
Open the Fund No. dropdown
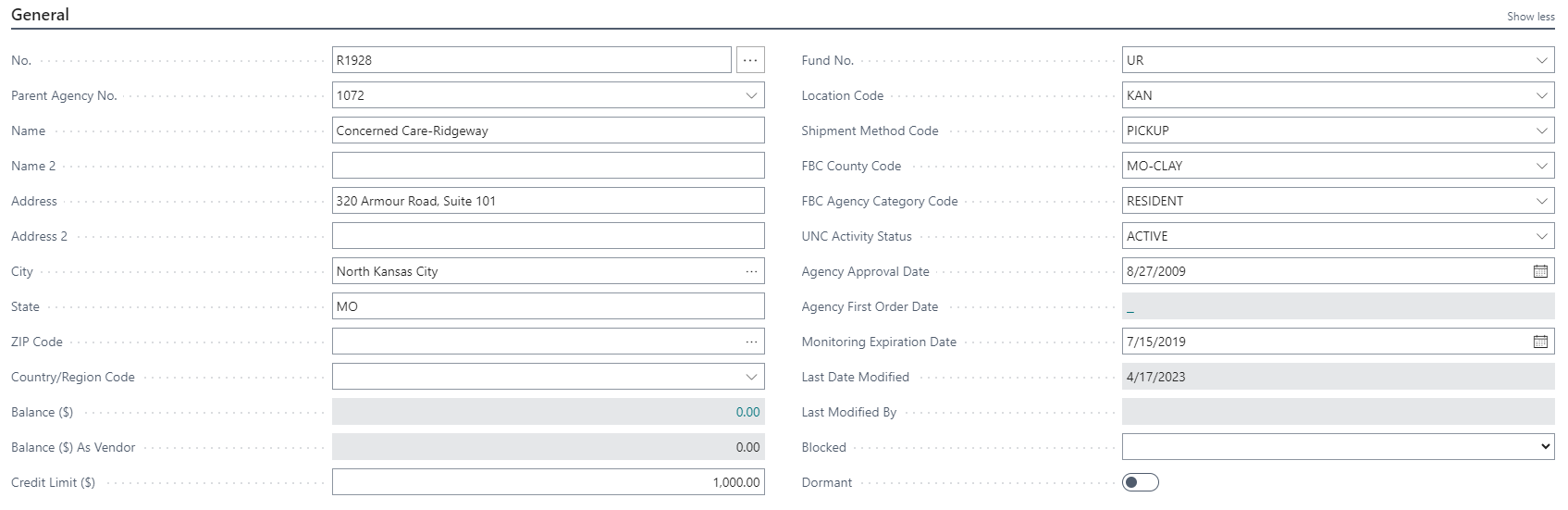point(1541,60)
